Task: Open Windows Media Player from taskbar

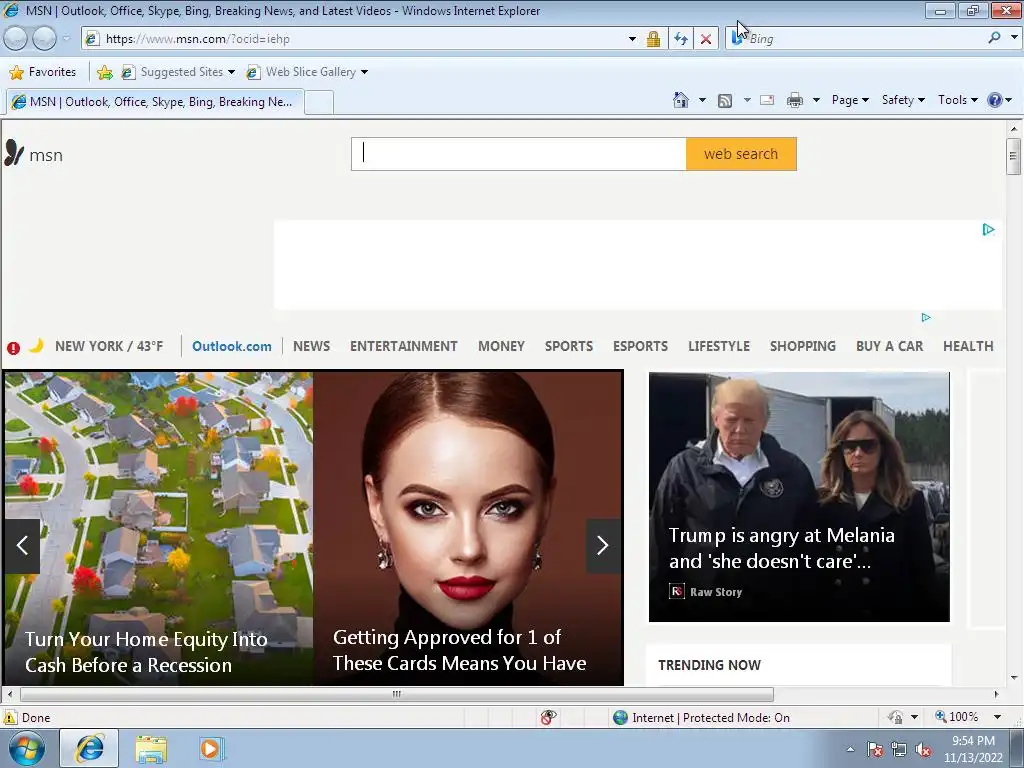Action: (212, 749)
